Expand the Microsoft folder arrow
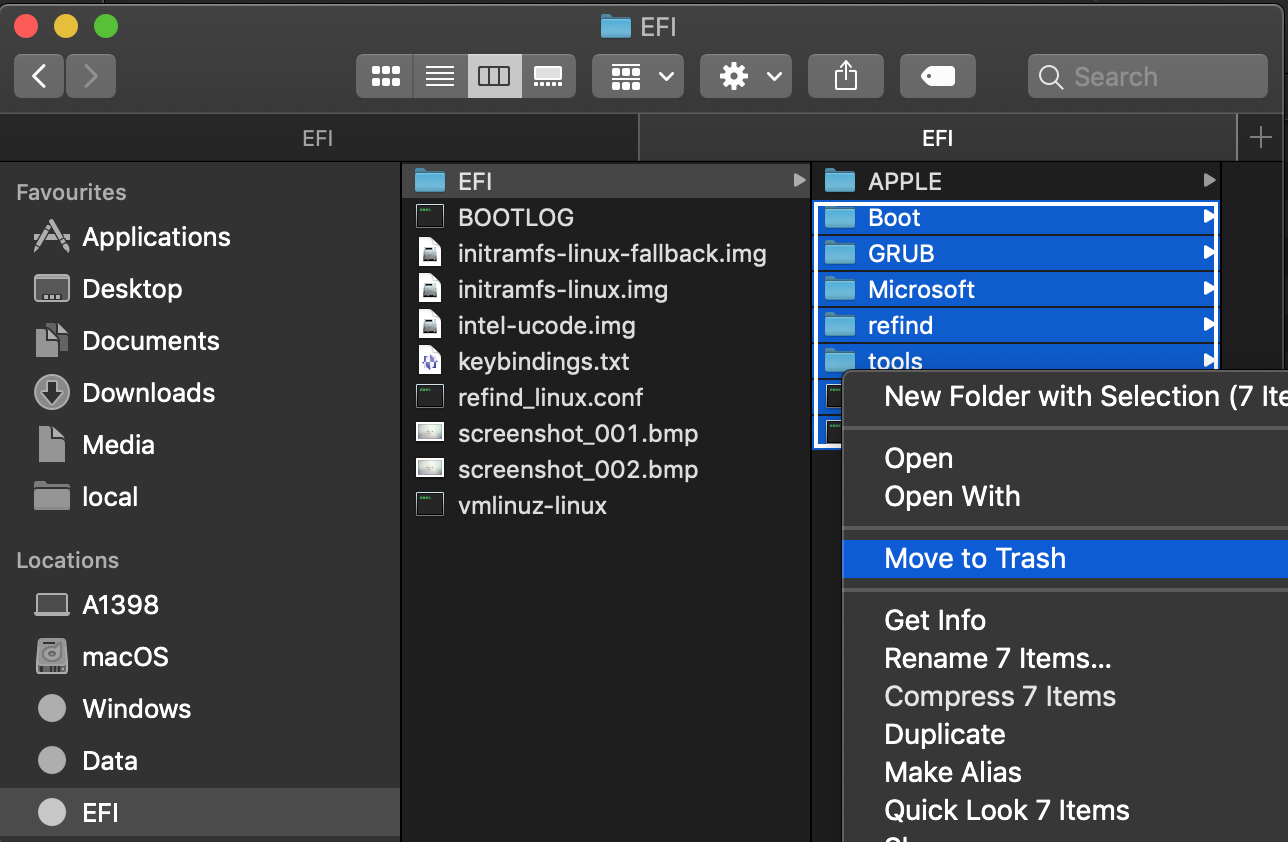 pos(1210,289)
